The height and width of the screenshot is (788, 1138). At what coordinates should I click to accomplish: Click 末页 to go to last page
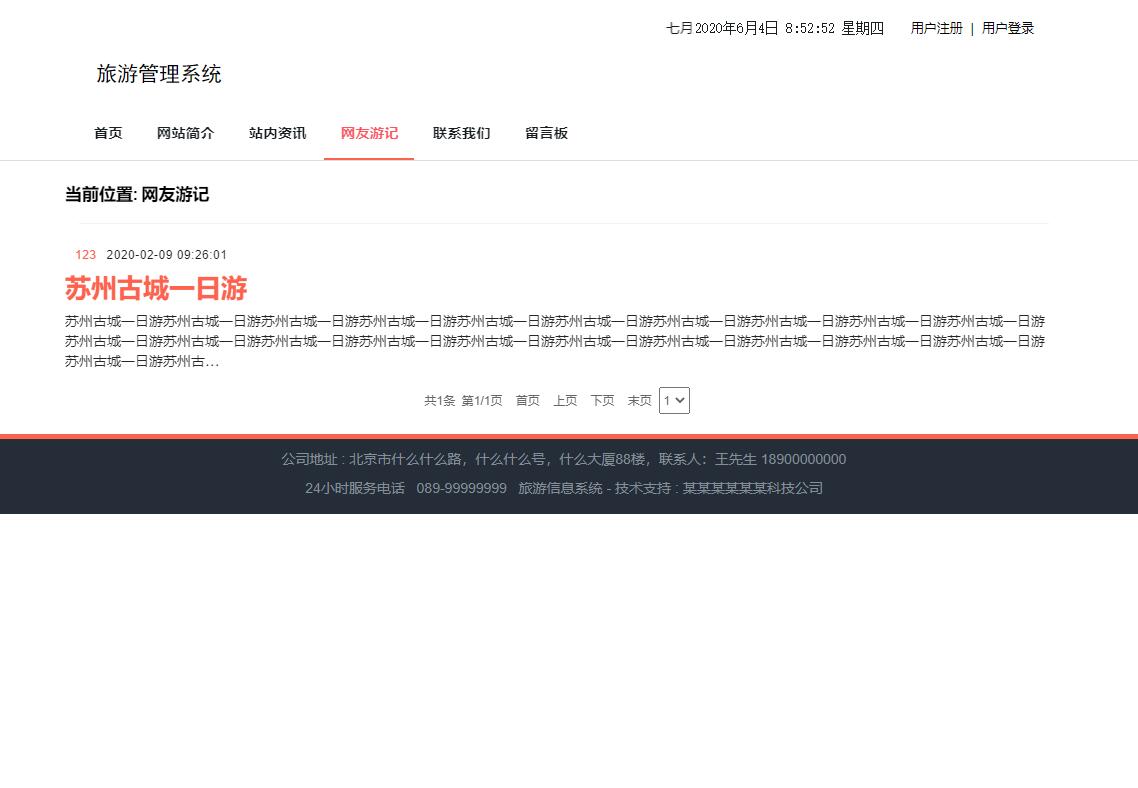click(x=639, y=400)
